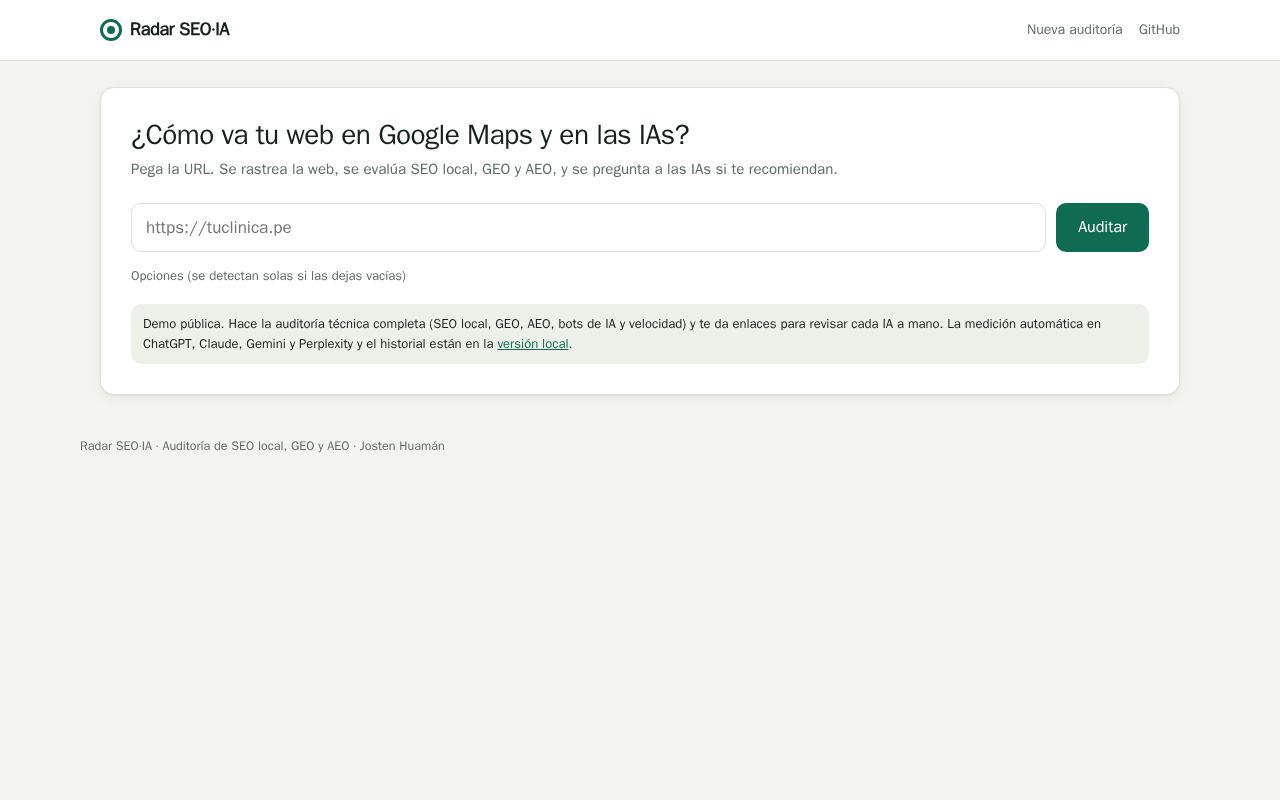Click the footer text mentioning Josten Huamán

262,446
